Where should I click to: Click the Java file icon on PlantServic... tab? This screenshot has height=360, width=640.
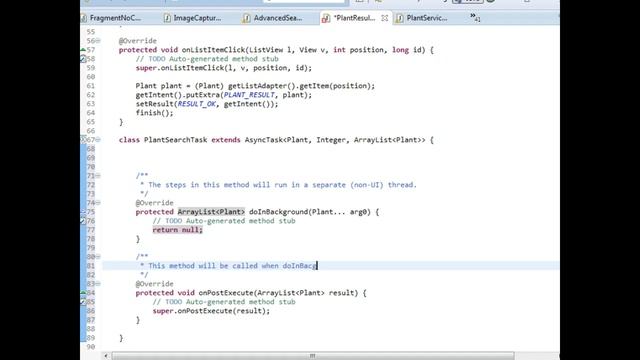coord(400,18)
